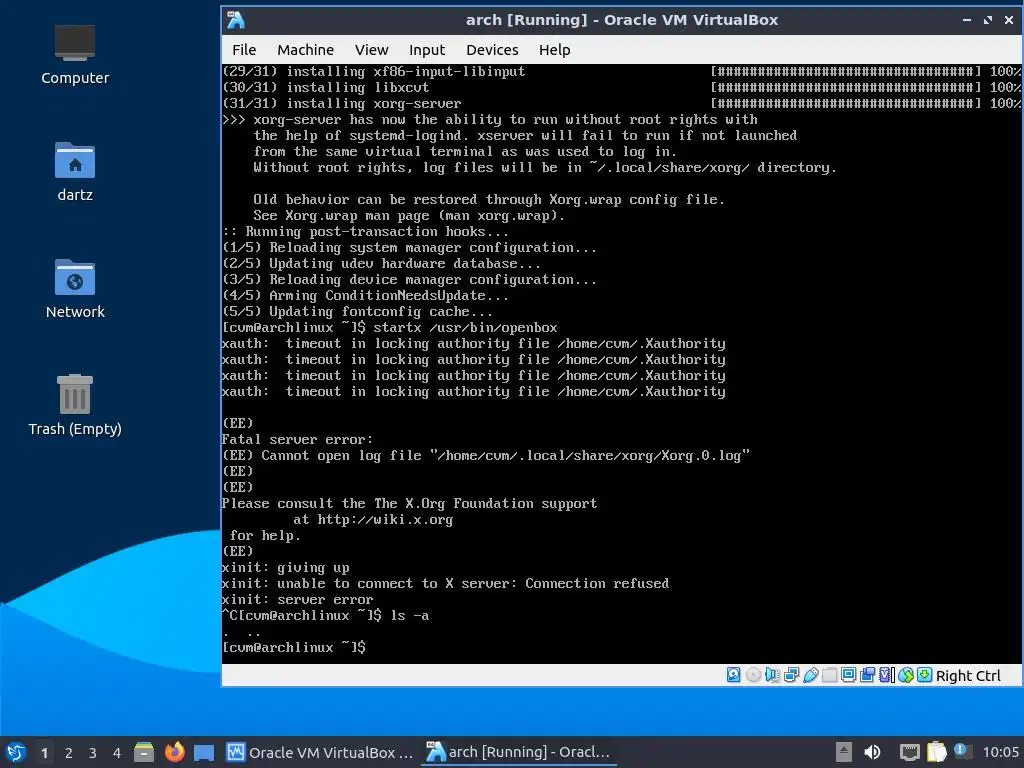This screenshot has width=1024, height=768.
Task: Open the Devices menu
Action: (x=492, y=50)
